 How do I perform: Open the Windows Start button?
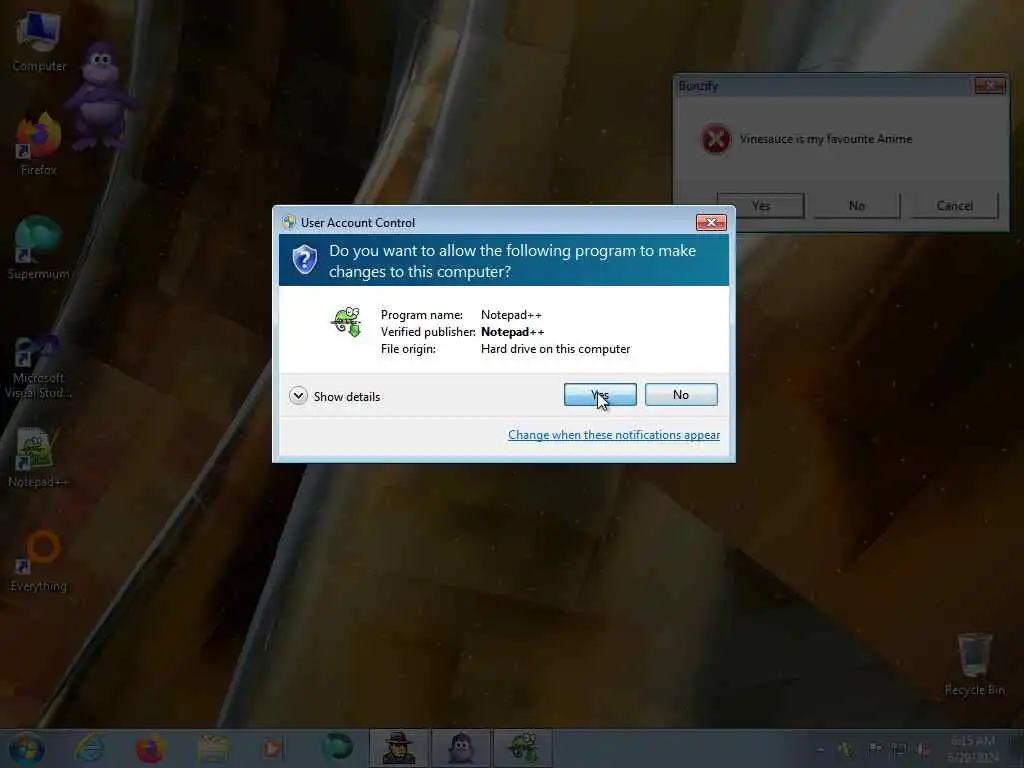tap(27, 748)
